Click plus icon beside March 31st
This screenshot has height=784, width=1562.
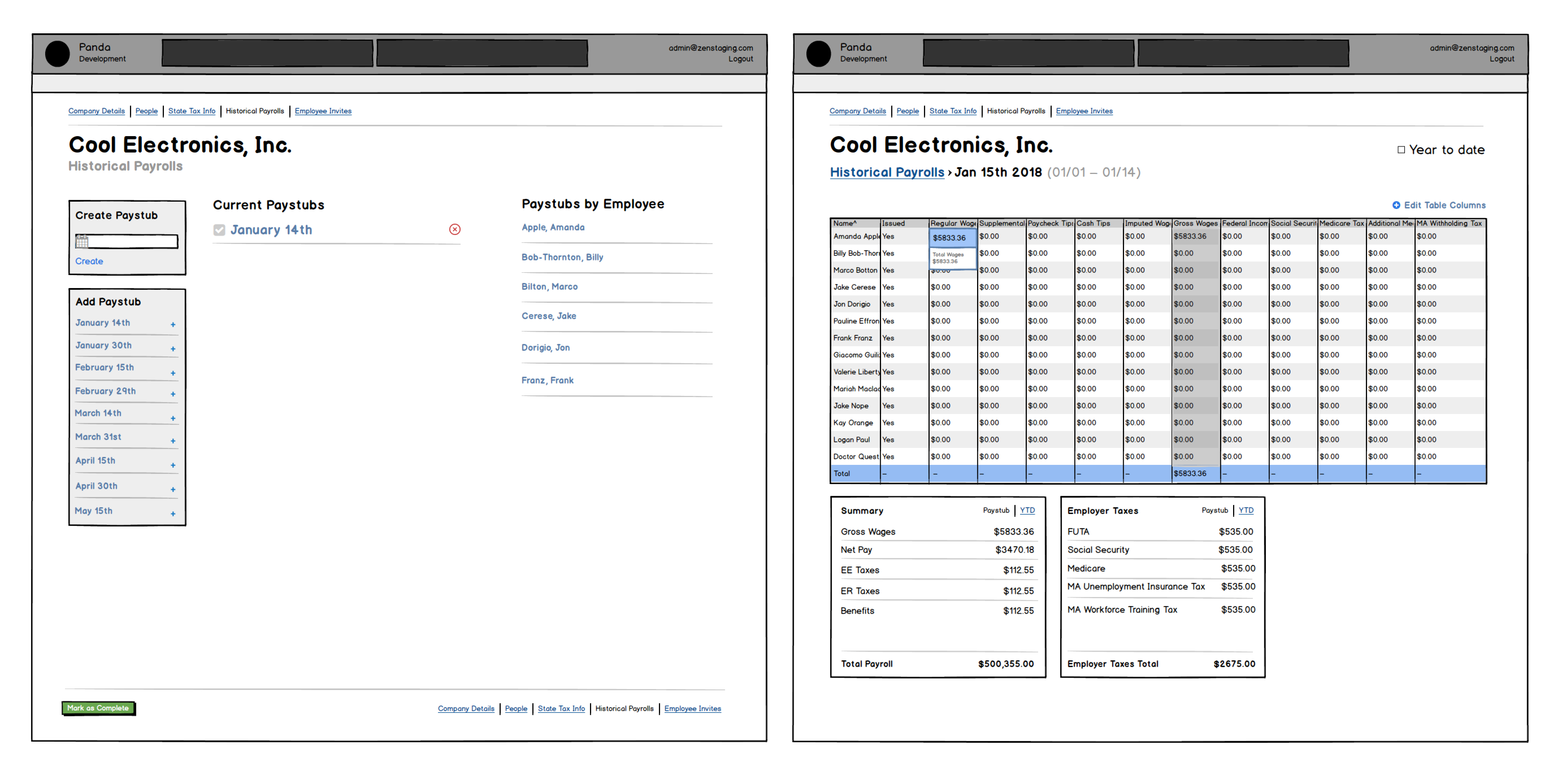pos(173,441)
